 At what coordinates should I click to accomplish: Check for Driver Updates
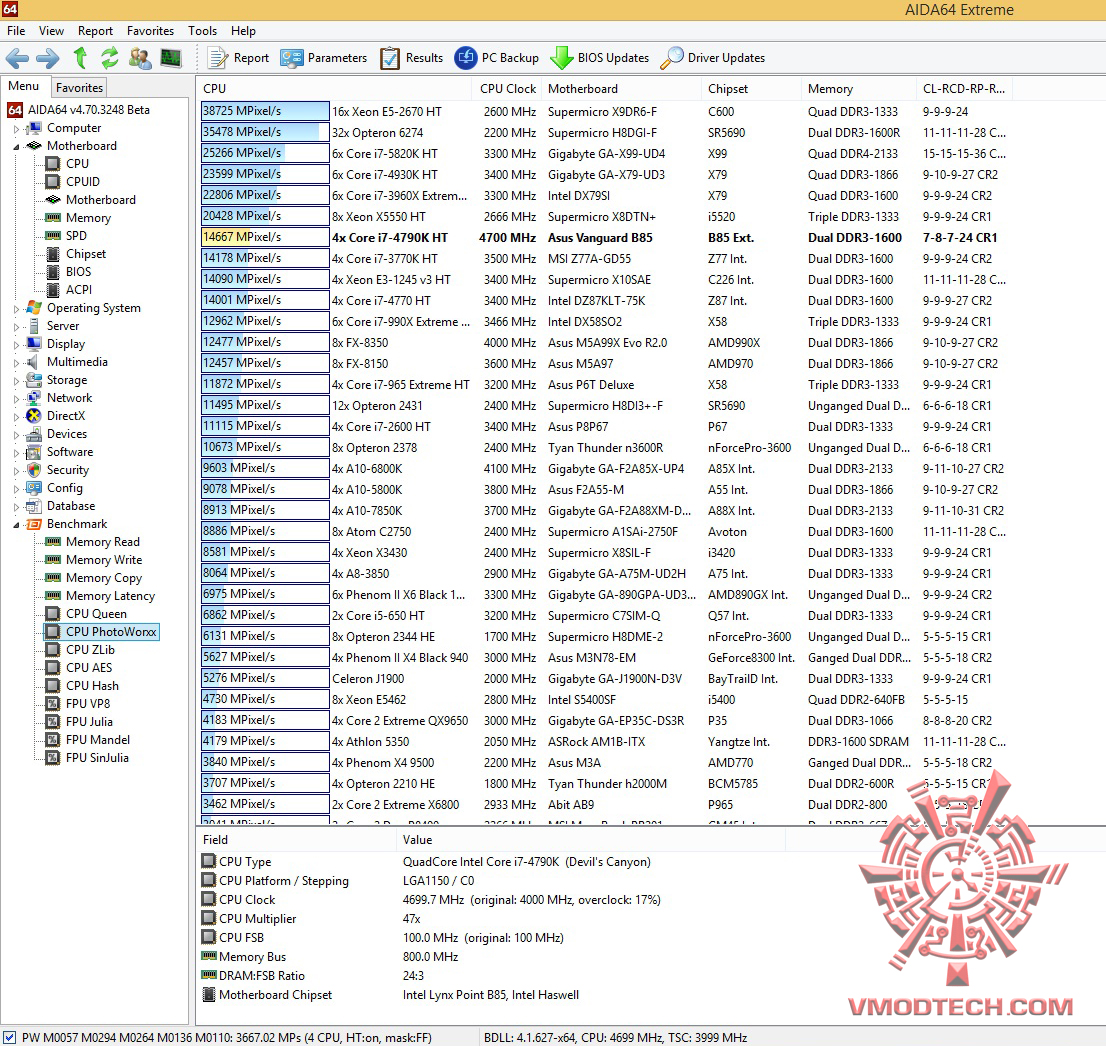coord(713,58)
